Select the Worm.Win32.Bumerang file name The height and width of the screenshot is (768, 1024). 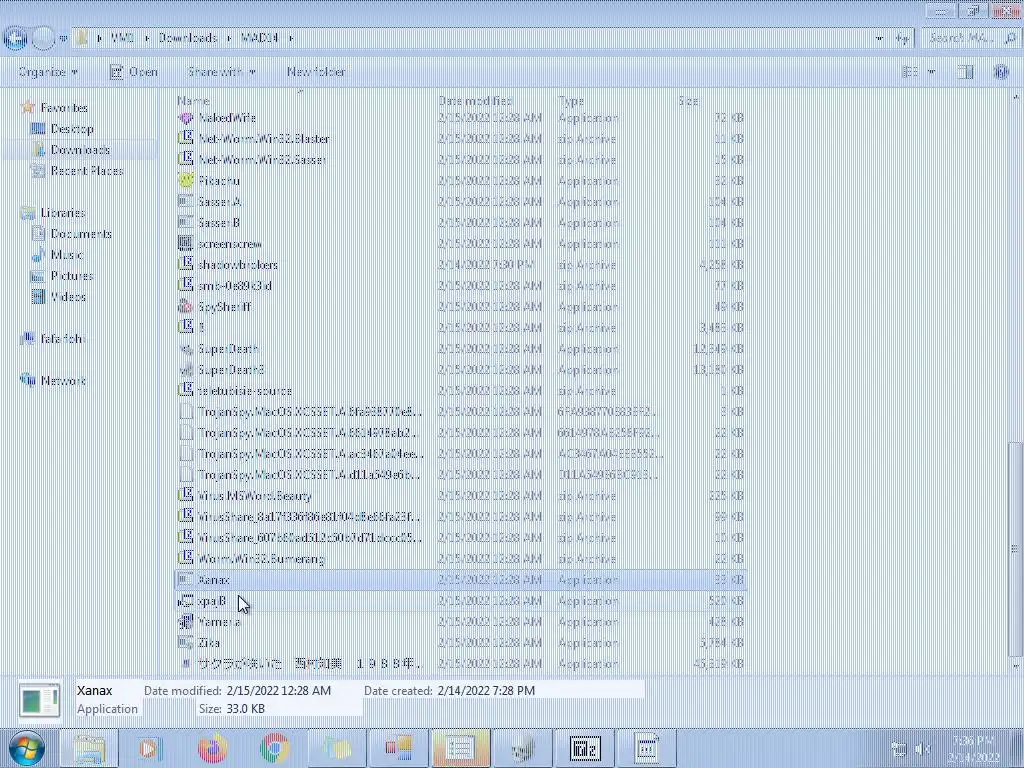click(261, 559)
